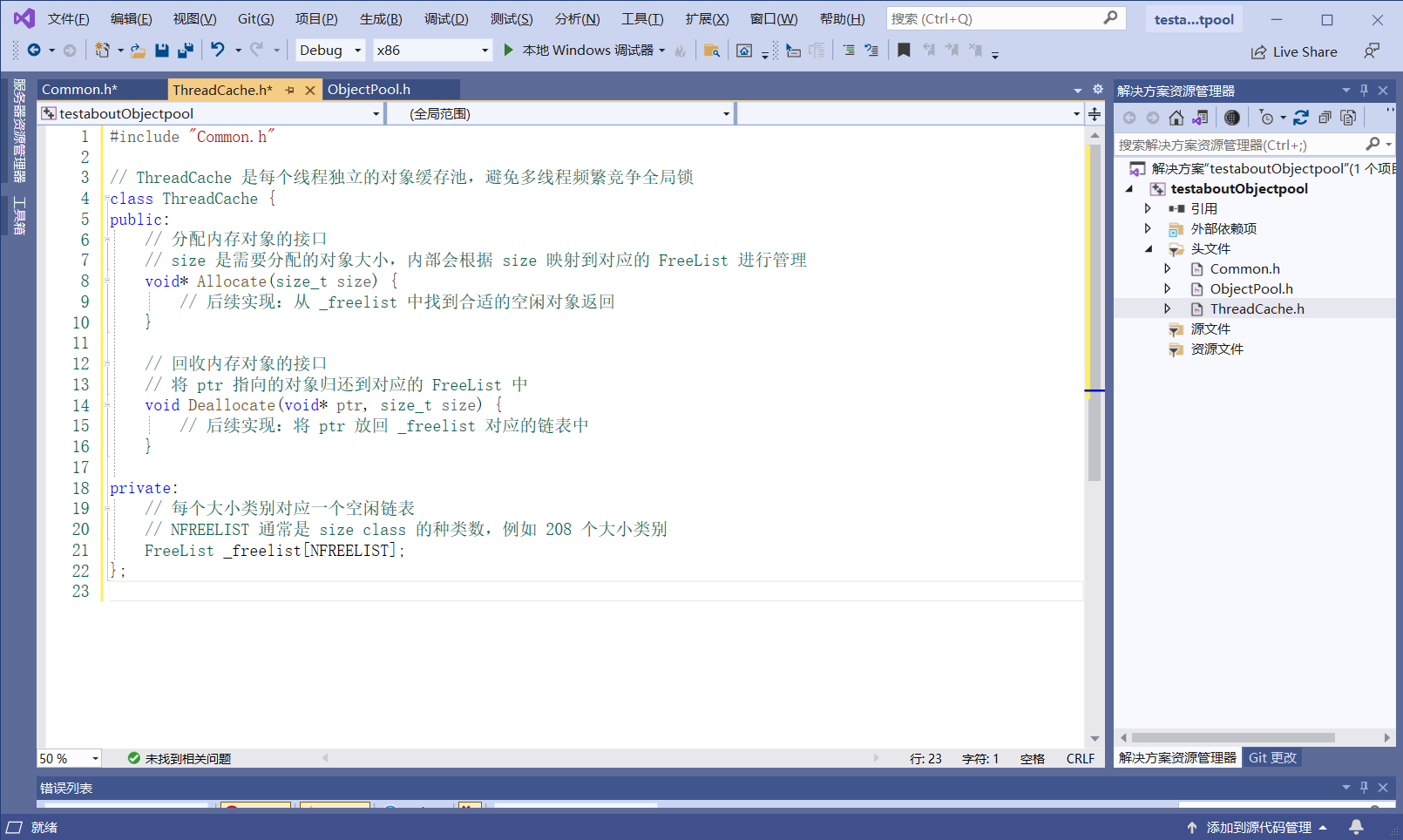Image resolution: width=1403 pixels, height=840 pixels.
Task: Click the blue sync refresh icon
Action: coord(1301,118)
